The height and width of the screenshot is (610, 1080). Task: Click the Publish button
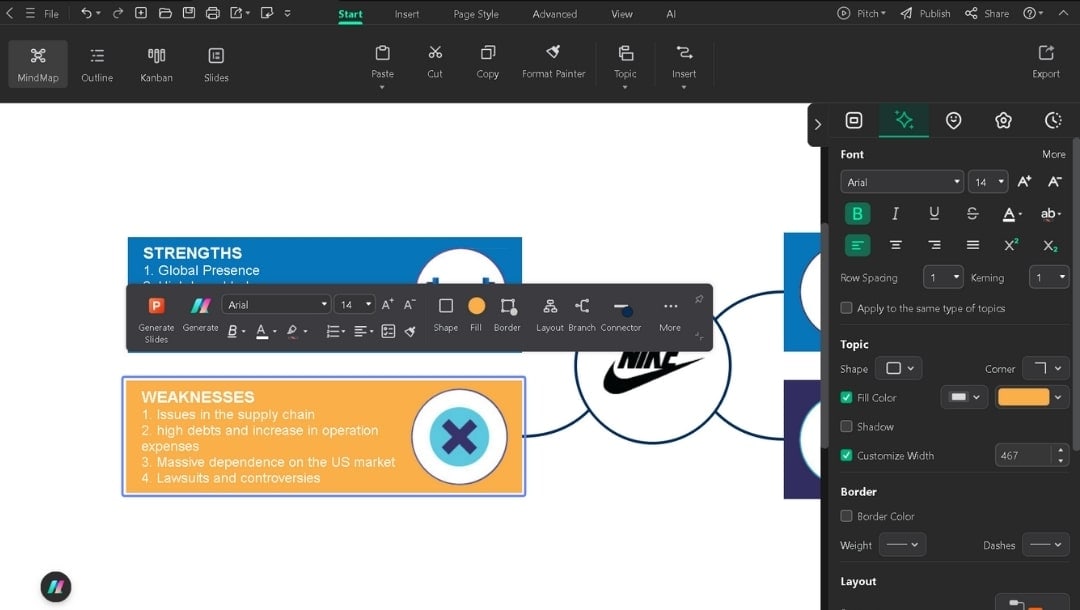[x=925, y=13]
